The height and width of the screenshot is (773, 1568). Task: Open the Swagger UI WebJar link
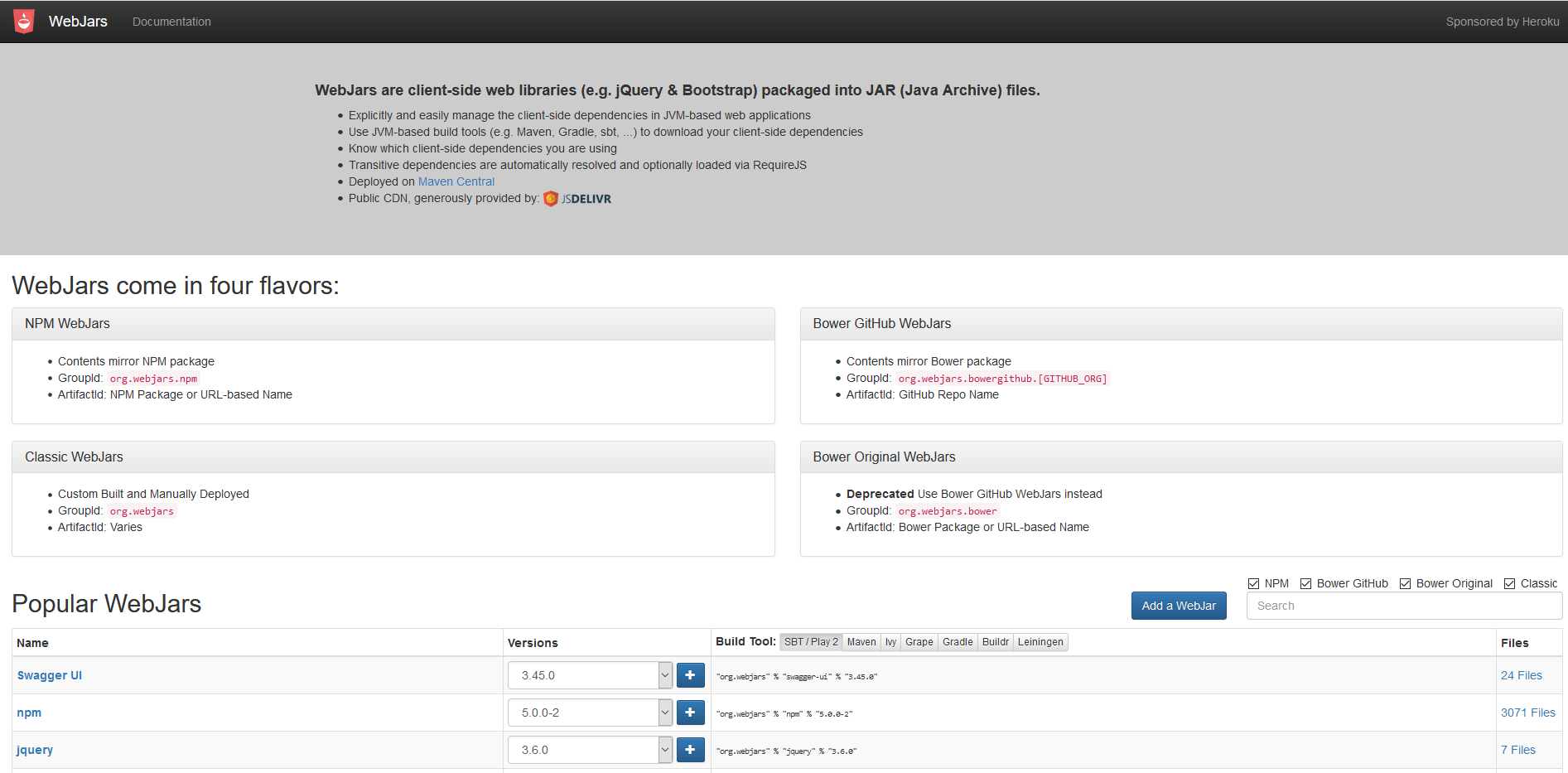50,675
